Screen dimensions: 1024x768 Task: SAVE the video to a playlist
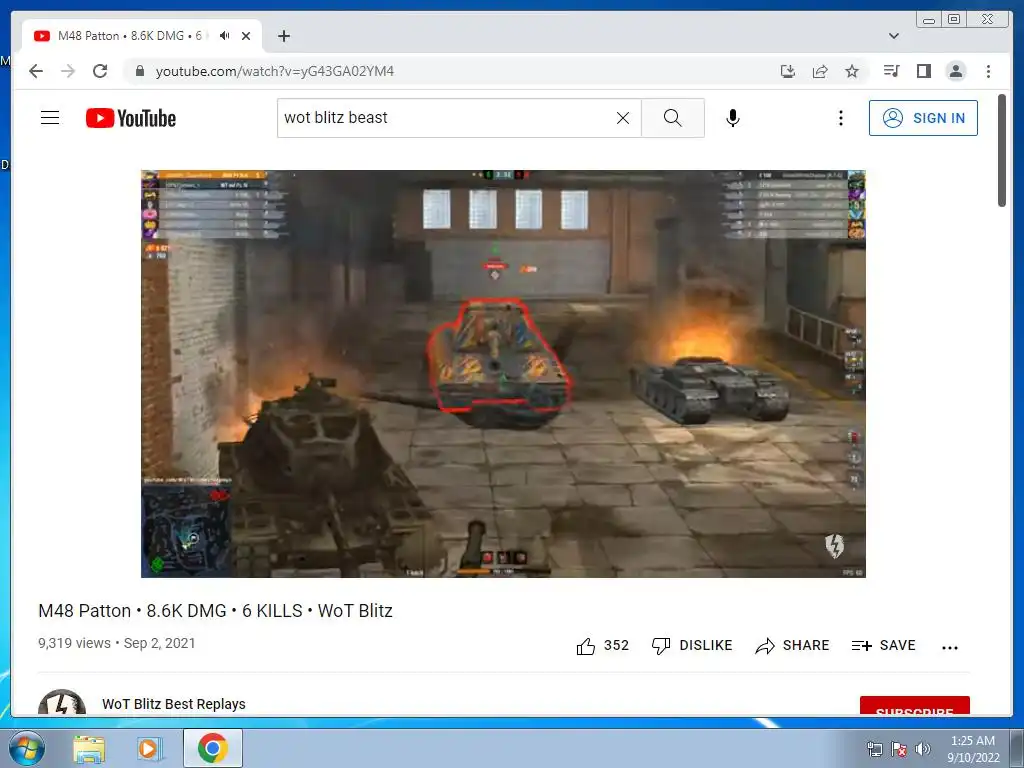(883, 645)
